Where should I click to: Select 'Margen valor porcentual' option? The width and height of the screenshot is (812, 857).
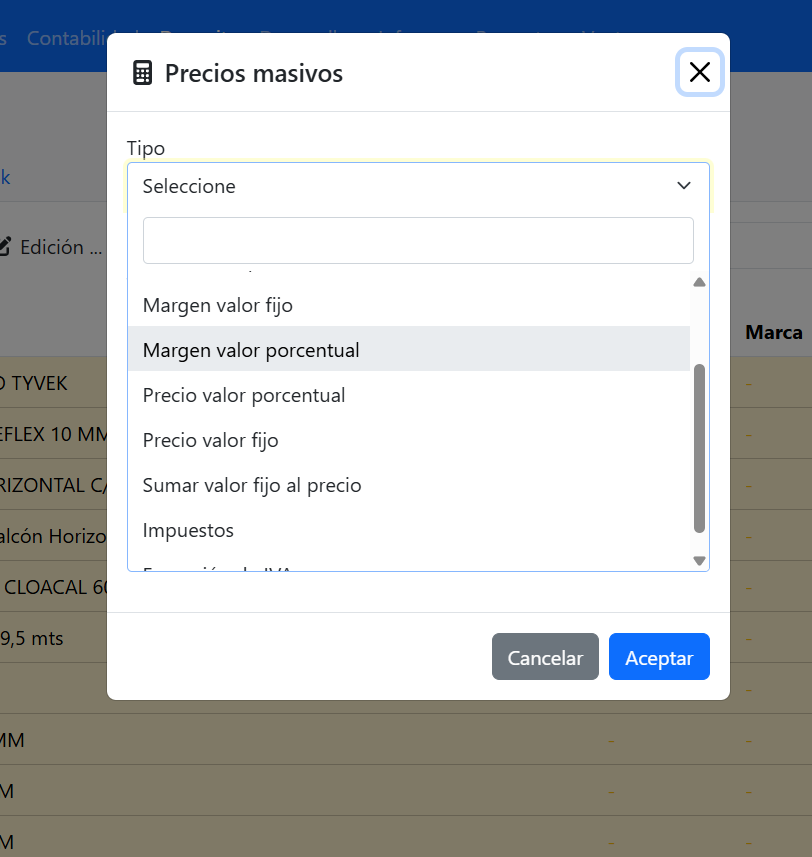(409, 350)
